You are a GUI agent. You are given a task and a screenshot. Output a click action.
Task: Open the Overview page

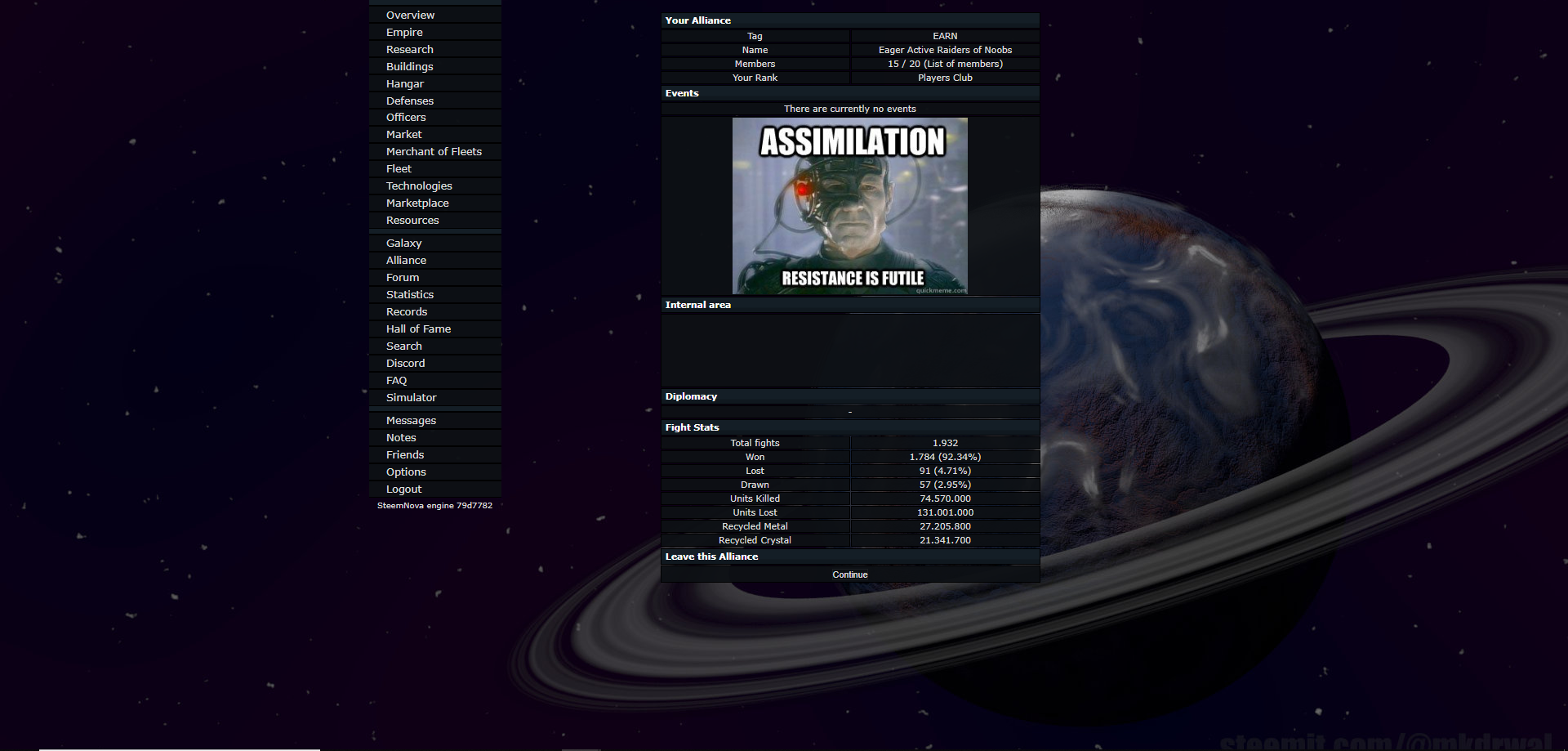(x=410, y=16)
